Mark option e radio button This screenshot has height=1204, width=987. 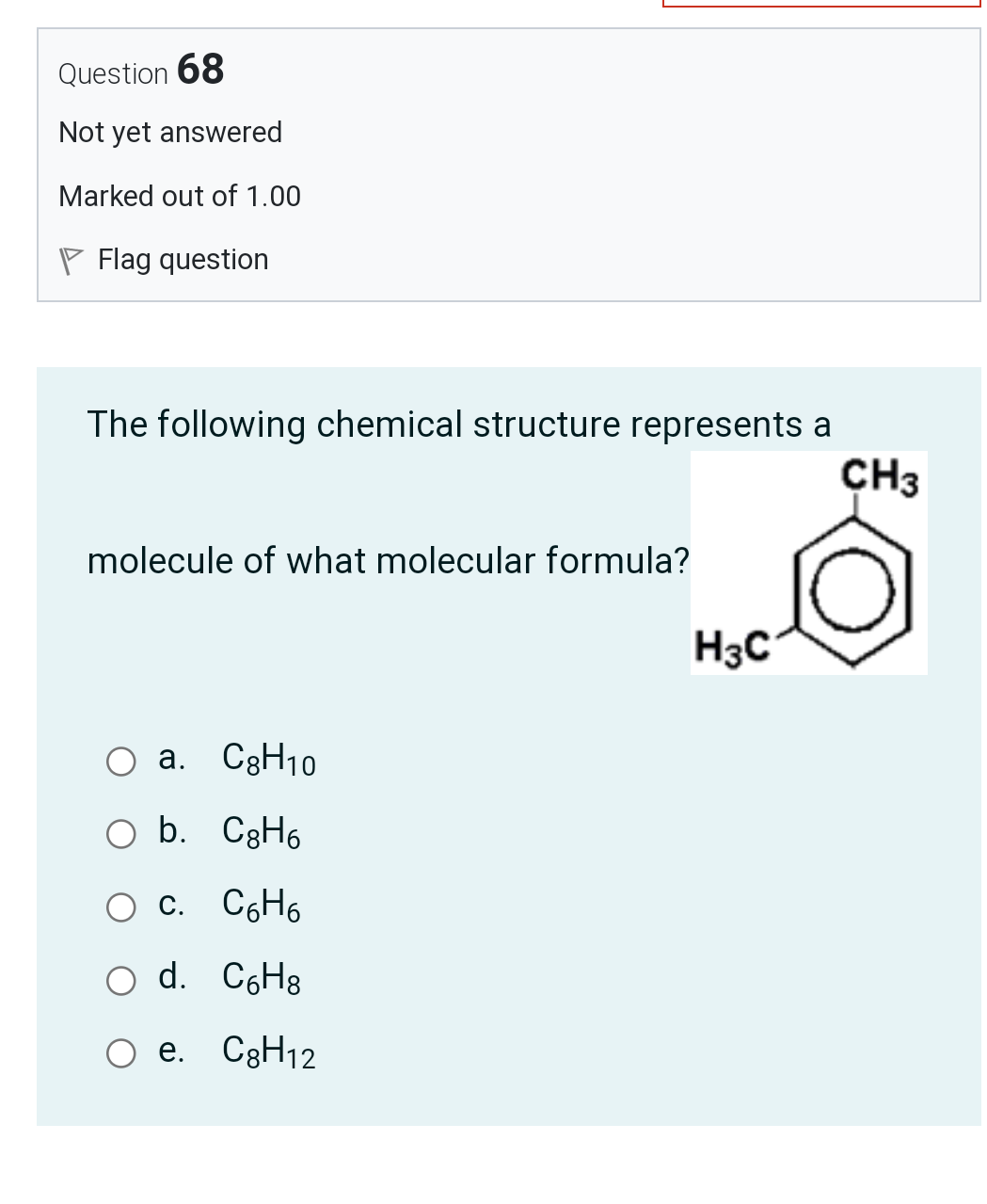point(120,1053)
